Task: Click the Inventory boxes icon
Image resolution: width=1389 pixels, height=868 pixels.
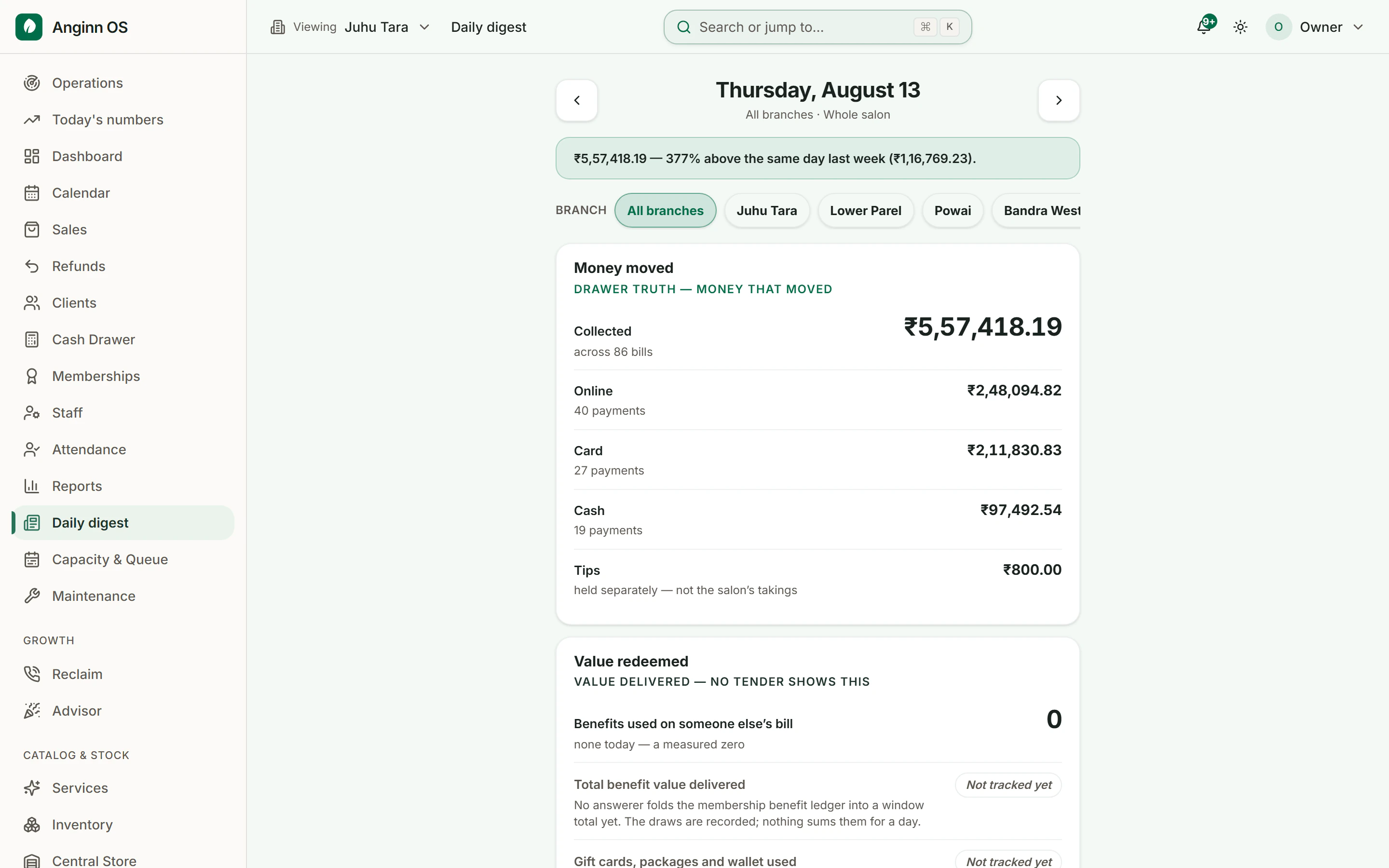Action: tap(32, 825)
